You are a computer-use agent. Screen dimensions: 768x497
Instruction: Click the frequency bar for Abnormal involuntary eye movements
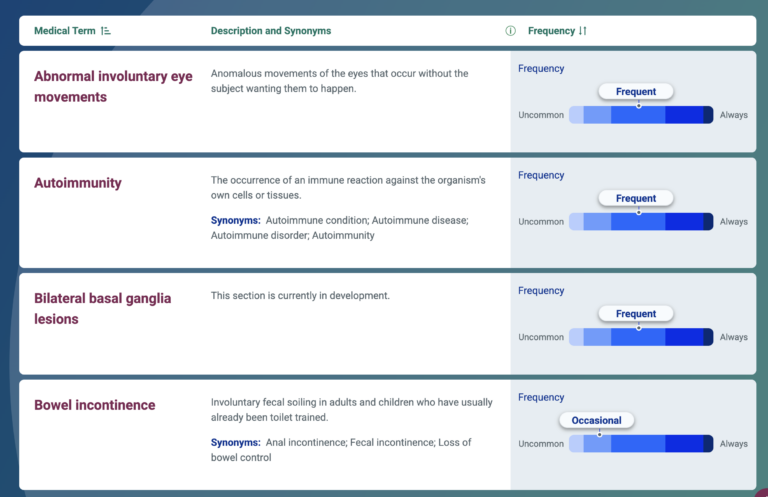tap(640, 115)
